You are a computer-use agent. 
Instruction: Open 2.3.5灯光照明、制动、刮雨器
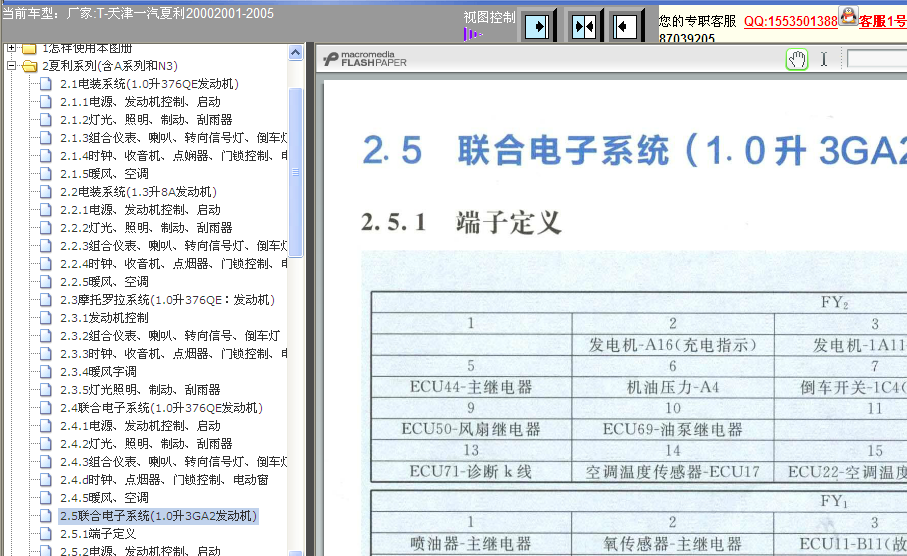click(141, 389)
